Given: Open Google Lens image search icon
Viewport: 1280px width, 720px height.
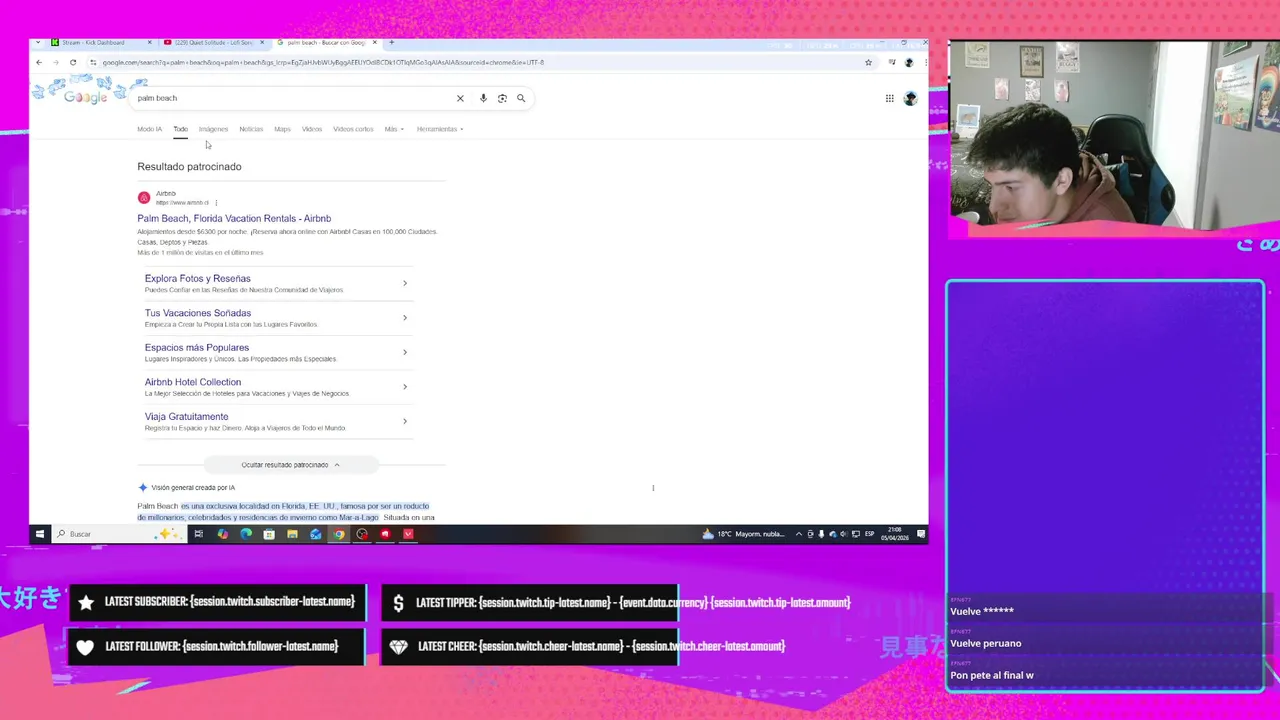Looking at the screenshot, I should (x=502, y=98).
